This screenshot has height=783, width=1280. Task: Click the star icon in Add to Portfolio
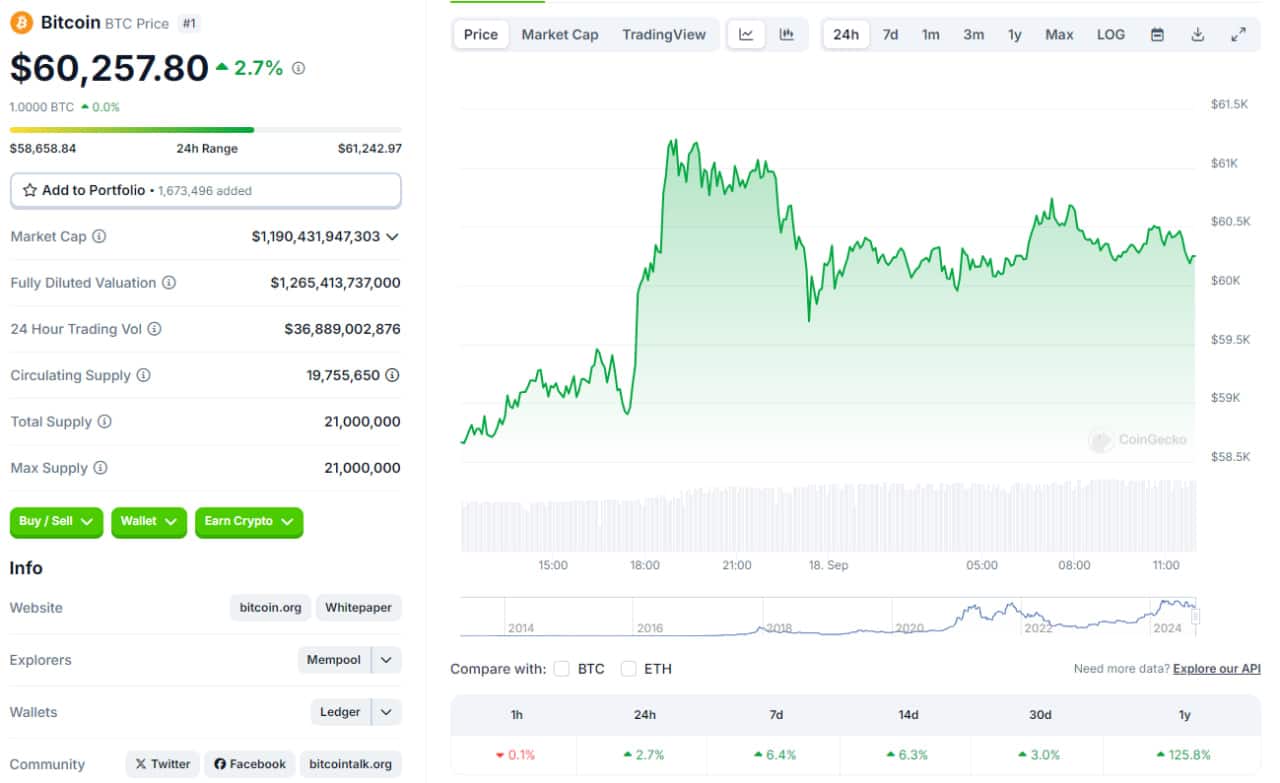click(30, 190)
